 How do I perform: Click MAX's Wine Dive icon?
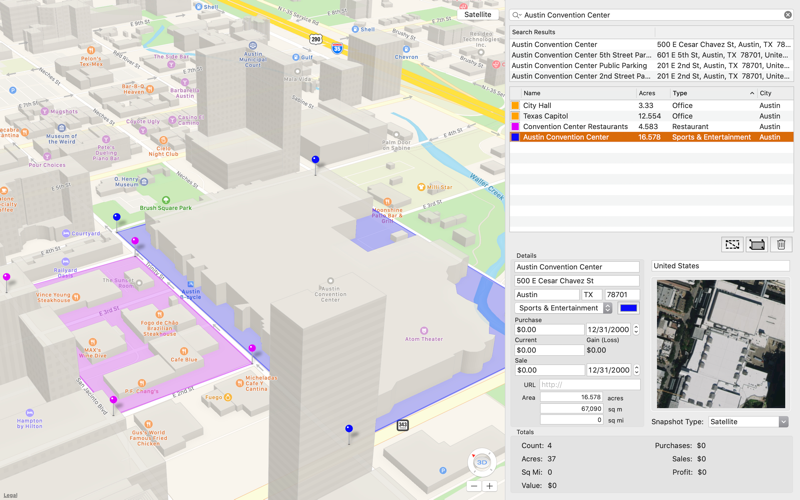(92, 342)
